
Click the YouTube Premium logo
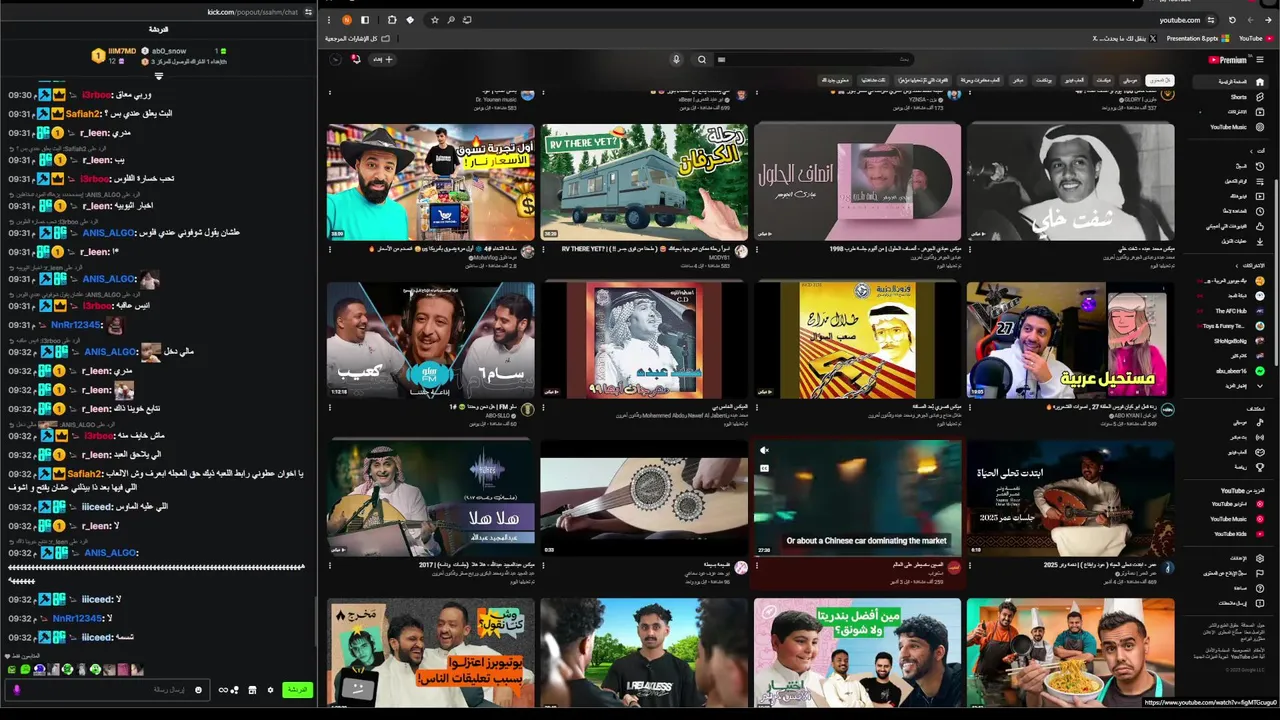[x=1228, y=60]
